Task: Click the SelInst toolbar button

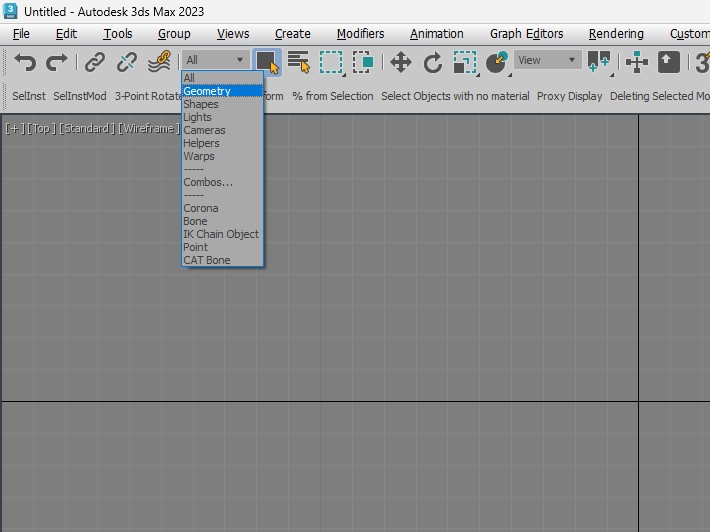Action: pyautogui.click(x=29, y=96)
